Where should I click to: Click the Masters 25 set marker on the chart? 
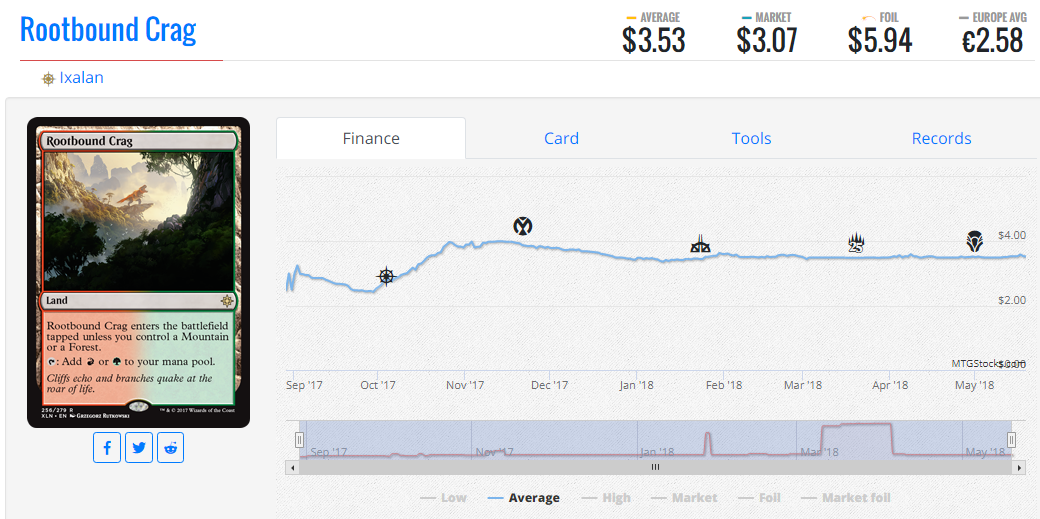856,244
